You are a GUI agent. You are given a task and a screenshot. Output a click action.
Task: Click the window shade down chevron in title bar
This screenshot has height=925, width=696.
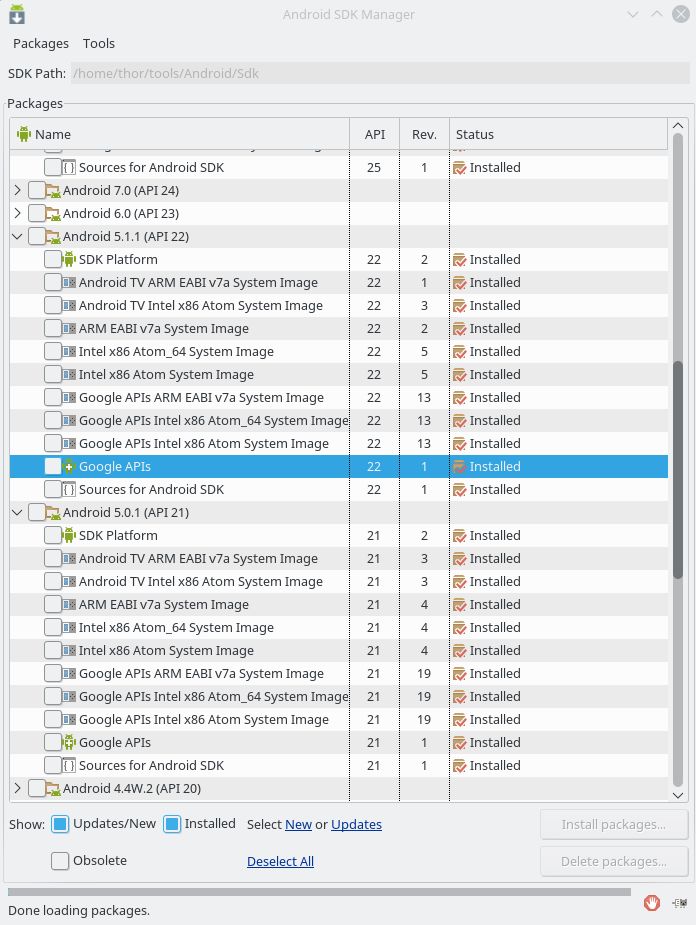pos(633,14)
